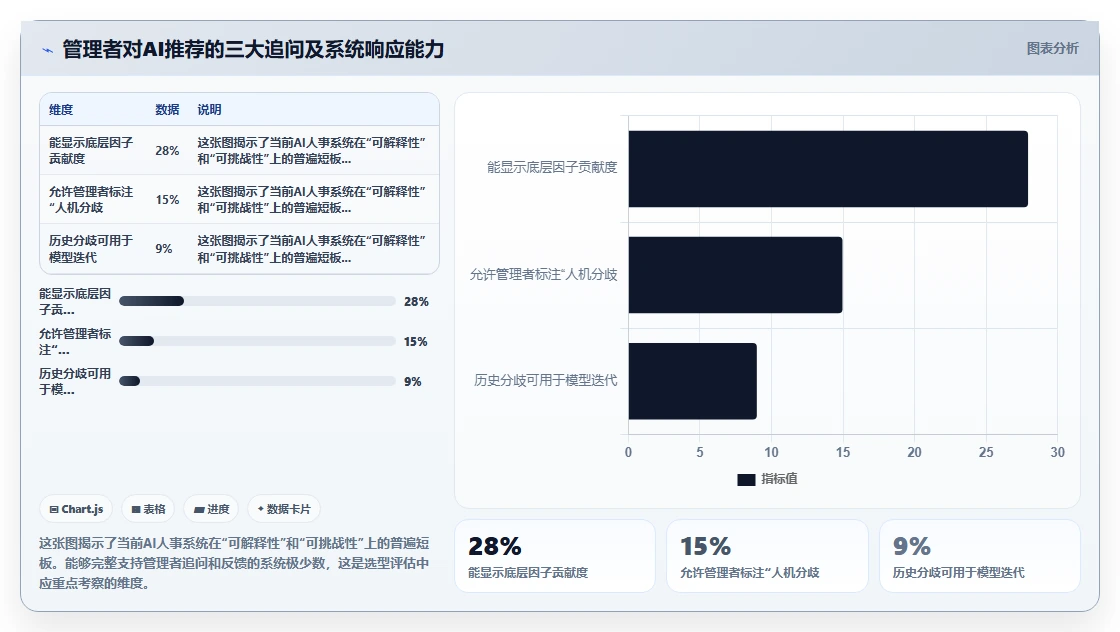Click table cell 能显示底层因子贡献度
The width and height of the screenshot is (1120, 632).
coord(91,151)
